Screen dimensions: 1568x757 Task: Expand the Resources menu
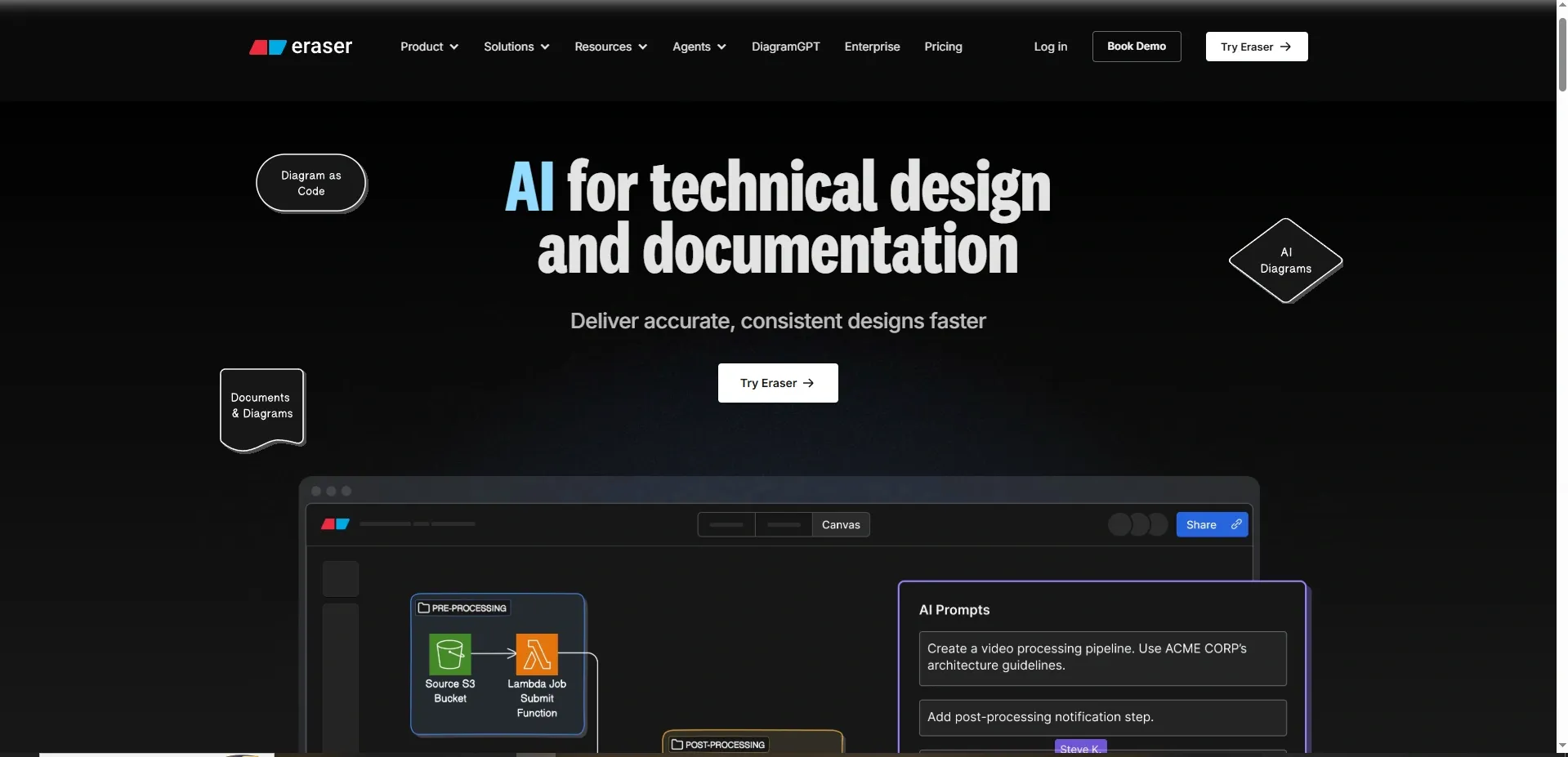(610, 47)
